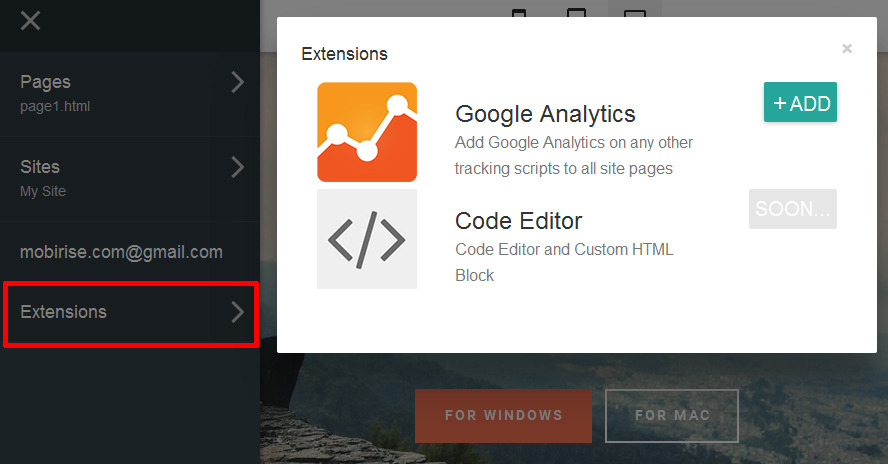Click the Google Analytics extension icon
Screen dimensions: 888x464
point(367,132)
